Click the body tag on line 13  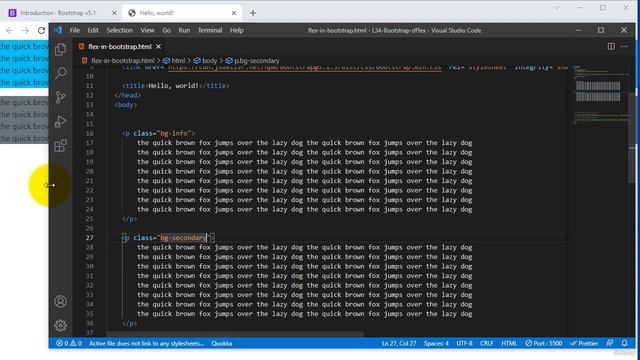[x=126, y=105]
